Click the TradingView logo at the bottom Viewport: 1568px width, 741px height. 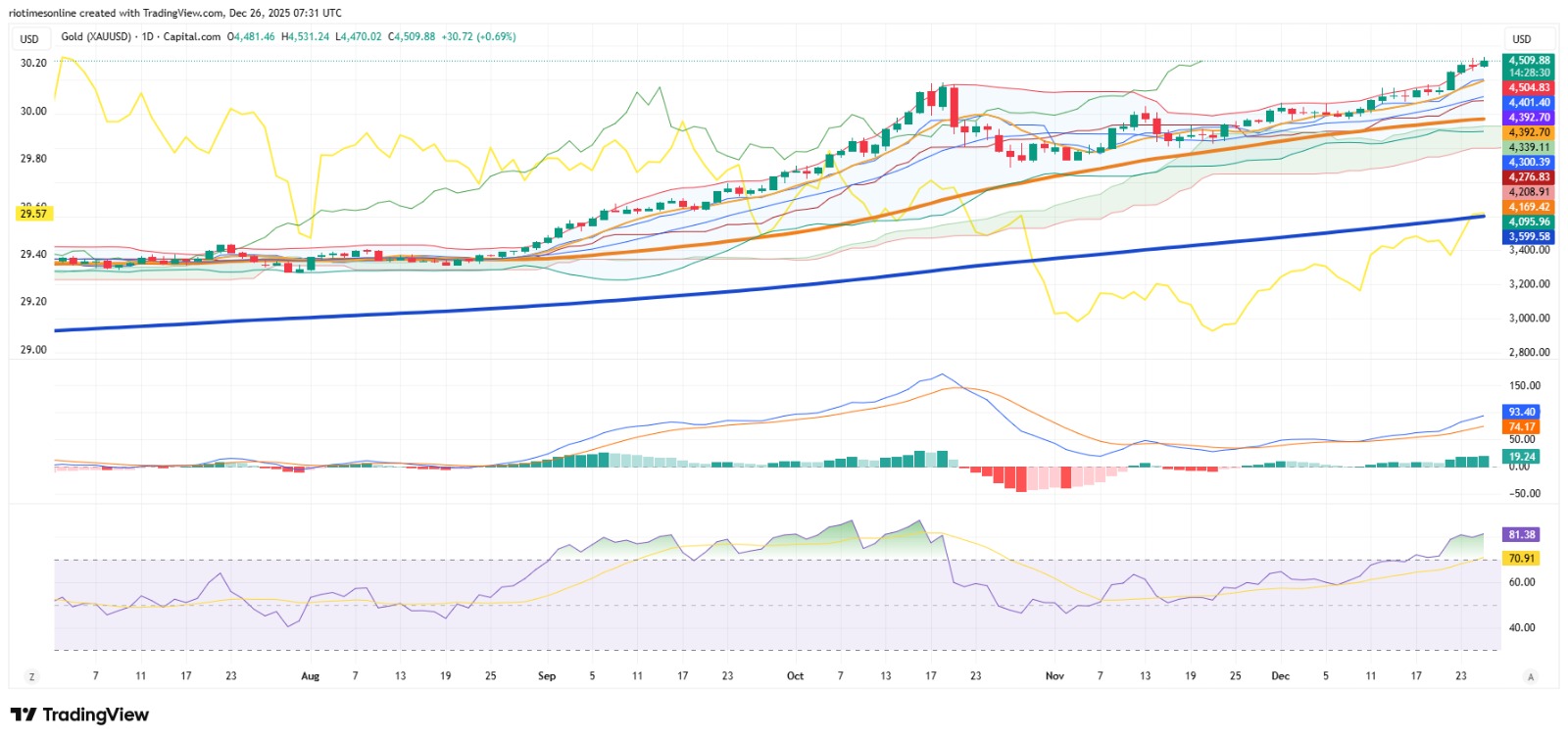80,715
